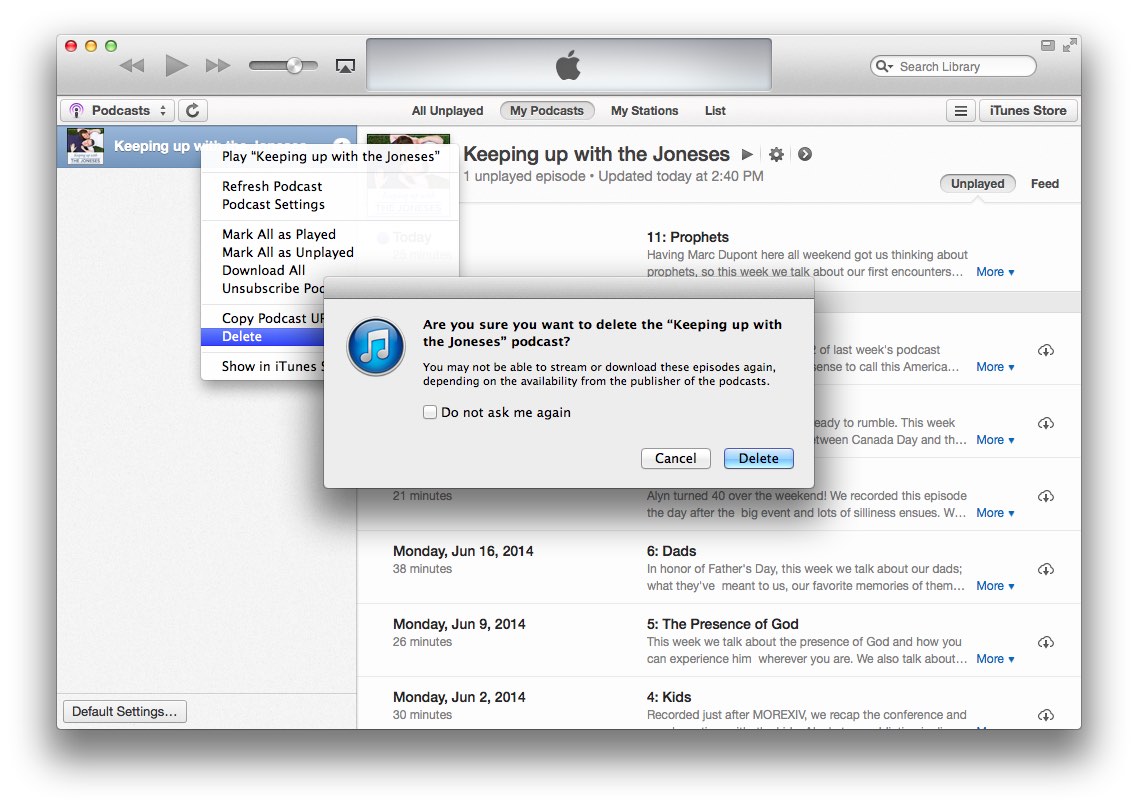Choose Mark All as Unplayed

(330, 252)
